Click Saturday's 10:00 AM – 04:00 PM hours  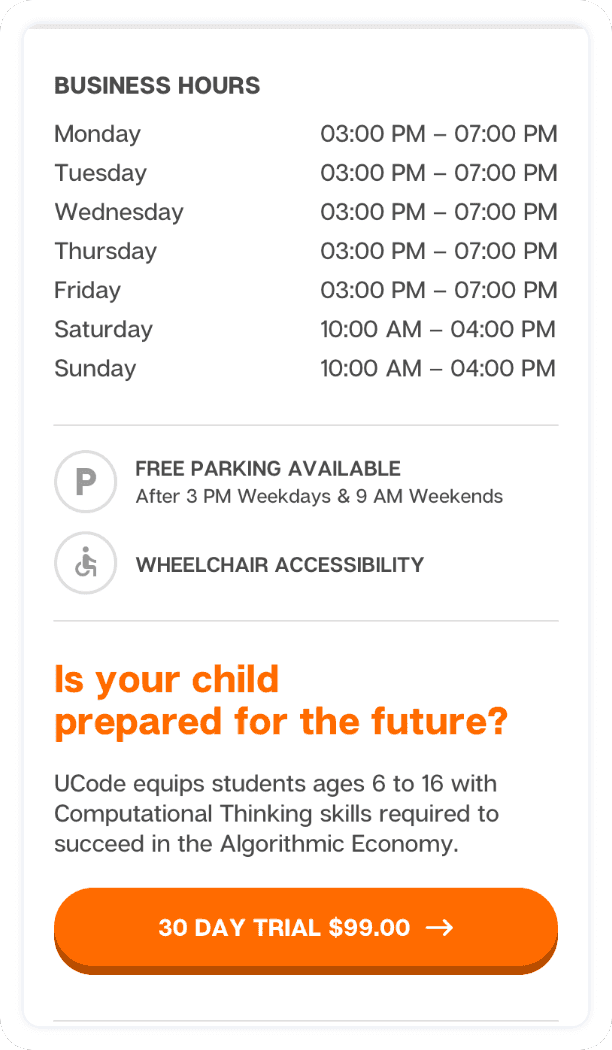click(437, 329)
